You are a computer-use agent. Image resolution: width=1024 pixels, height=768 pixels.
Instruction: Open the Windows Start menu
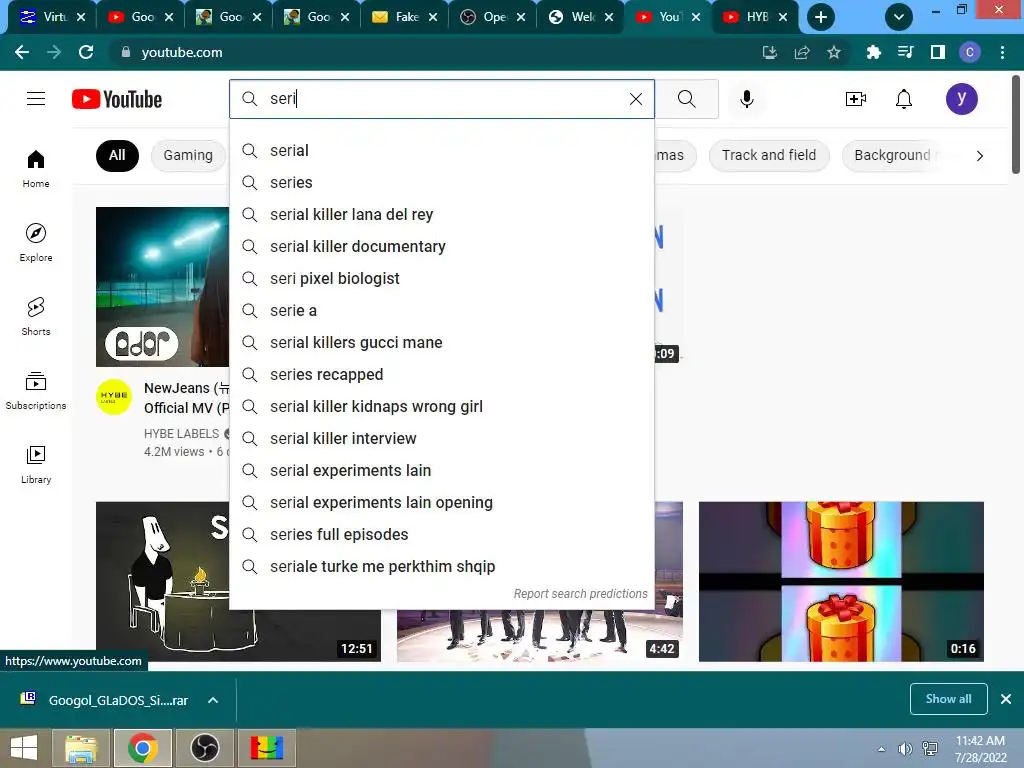pyautogui.click(x=24, y=748)
